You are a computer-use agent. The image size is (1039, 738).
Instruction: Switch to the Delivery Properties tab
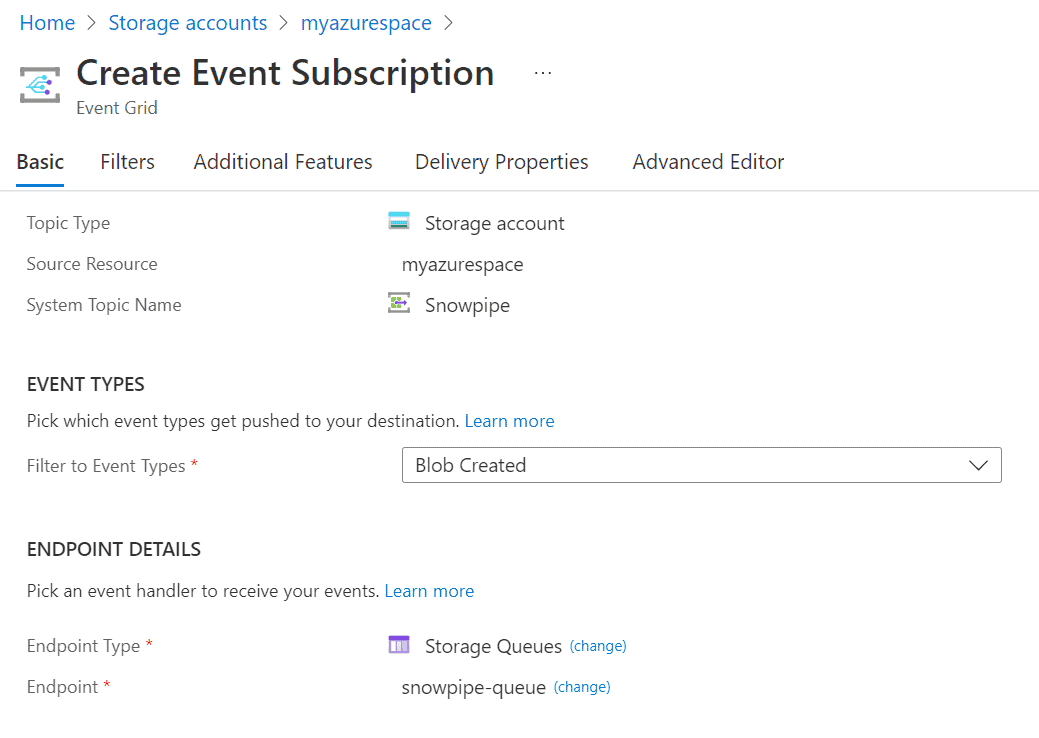pyautogui.click(x=501, y=161)
